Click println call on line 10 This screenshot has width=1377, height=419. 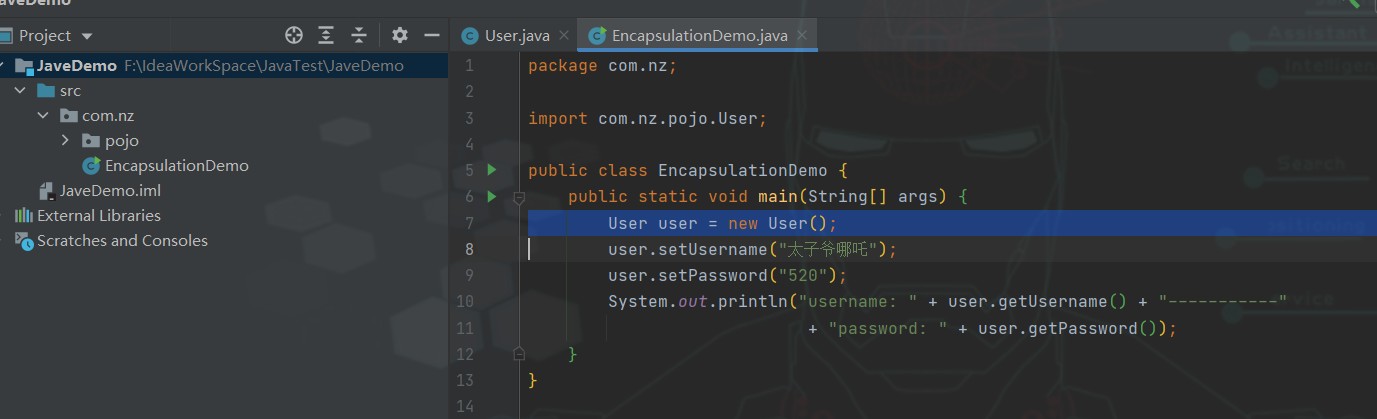click(752, 301)
